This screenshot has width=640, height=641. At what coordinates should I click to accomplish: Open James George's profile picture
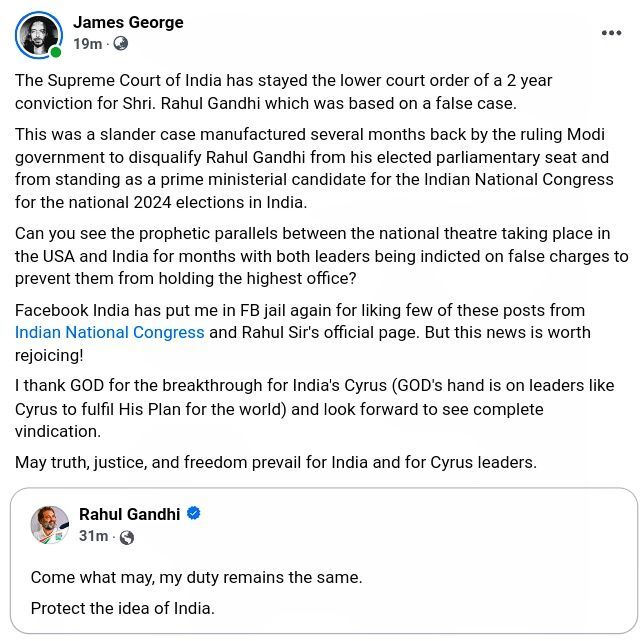coord(38,34)
